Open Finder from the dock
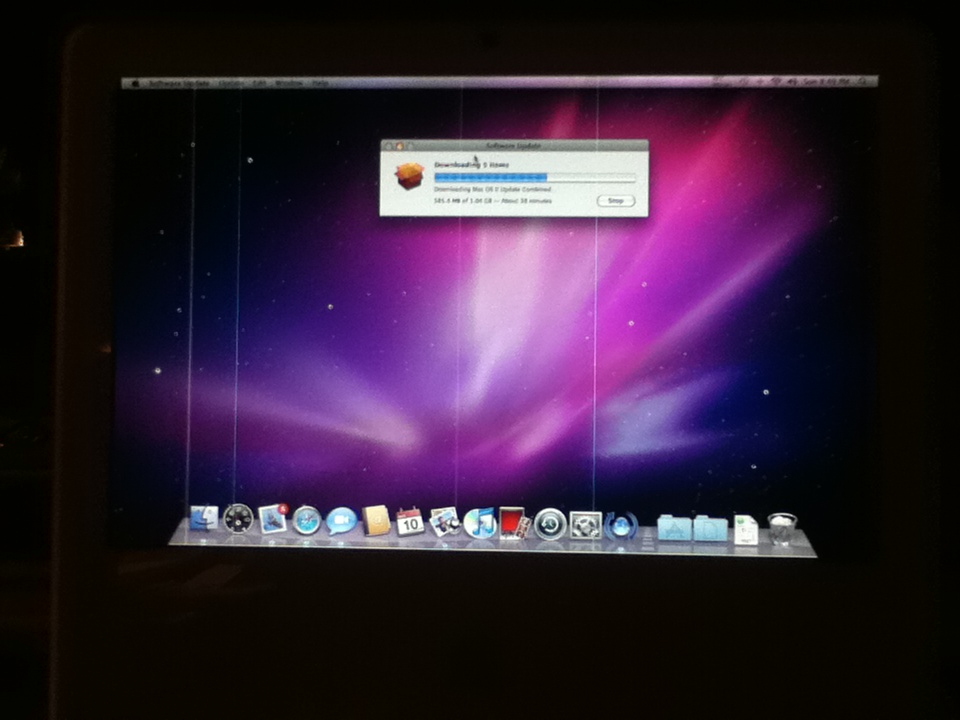 [x=204, y=519]
